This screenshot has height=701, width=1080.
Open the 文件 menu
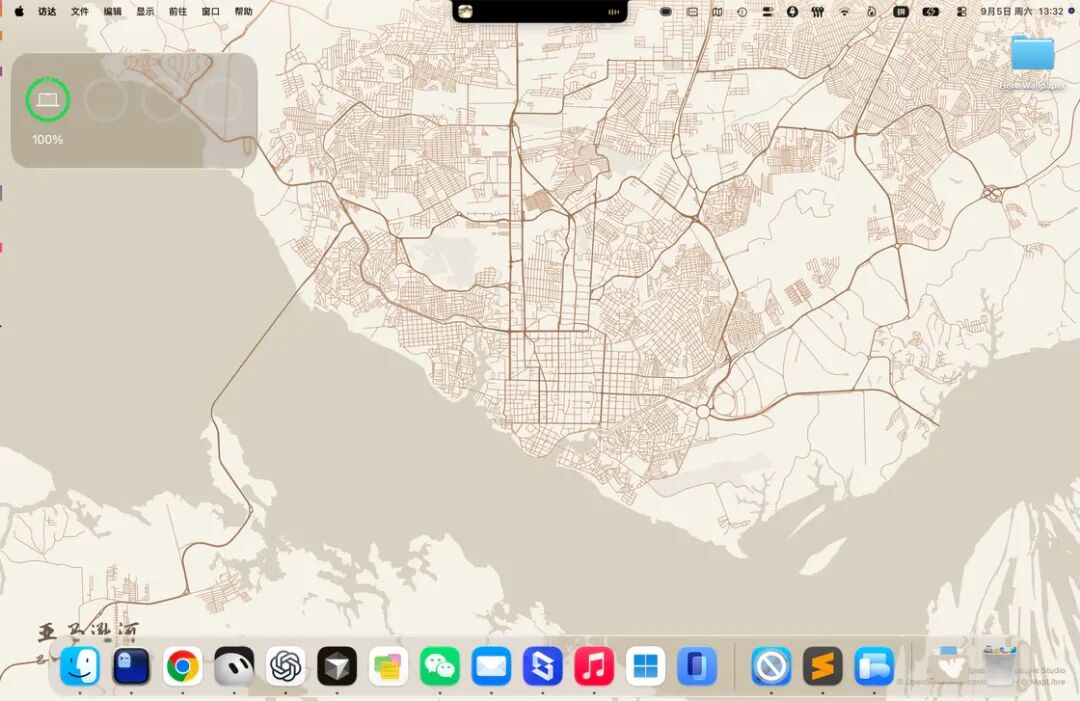pos(80,11)
